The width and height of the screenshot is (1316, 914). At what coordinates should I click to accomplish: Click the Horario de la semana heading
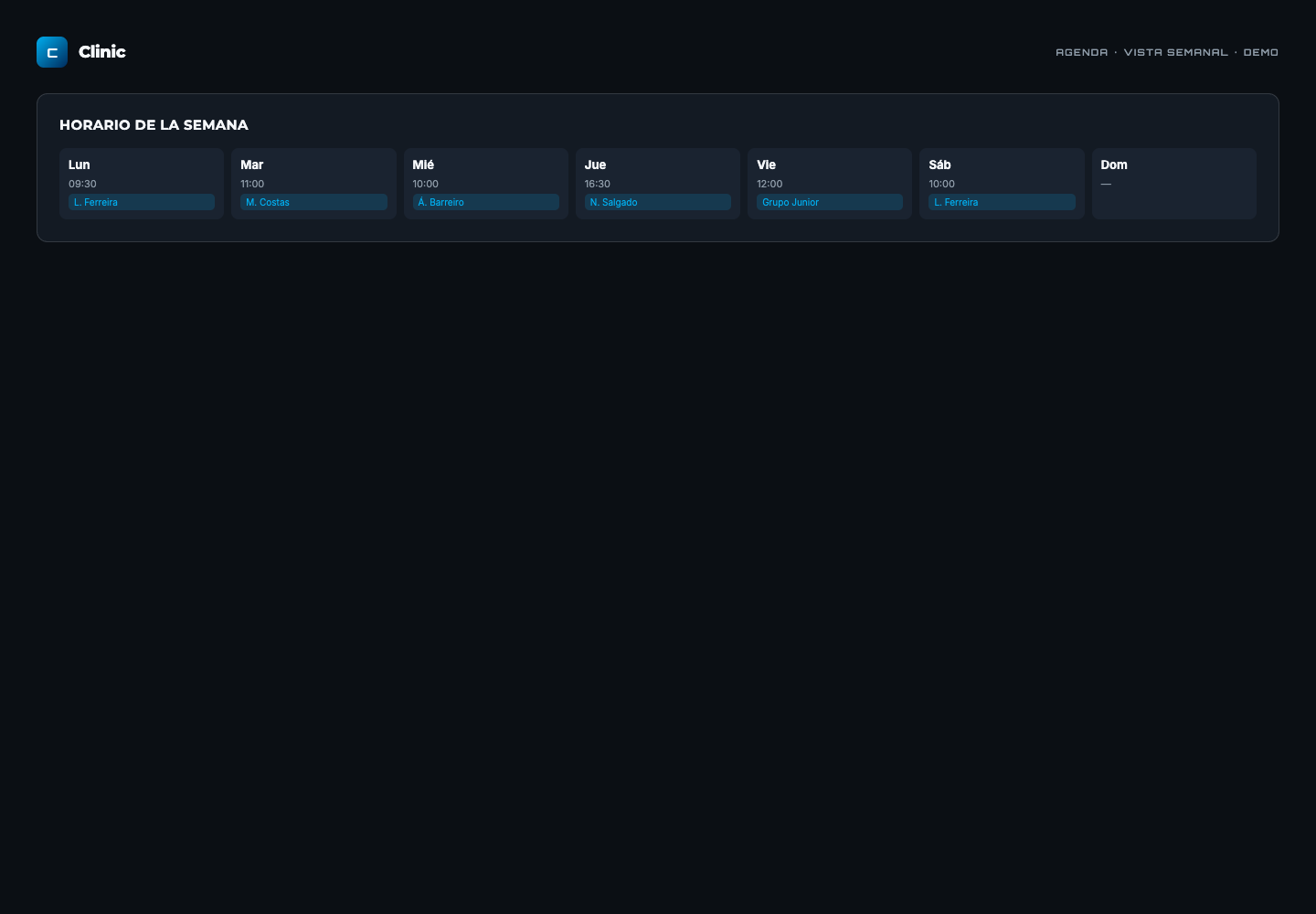pyautogui.click(x=154, y=125)
